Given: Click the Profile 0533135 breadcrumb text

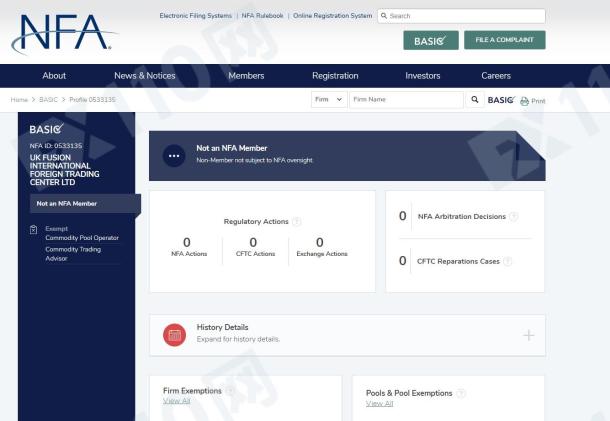Looking at the screenshot, I should click(x=93, y=100).
